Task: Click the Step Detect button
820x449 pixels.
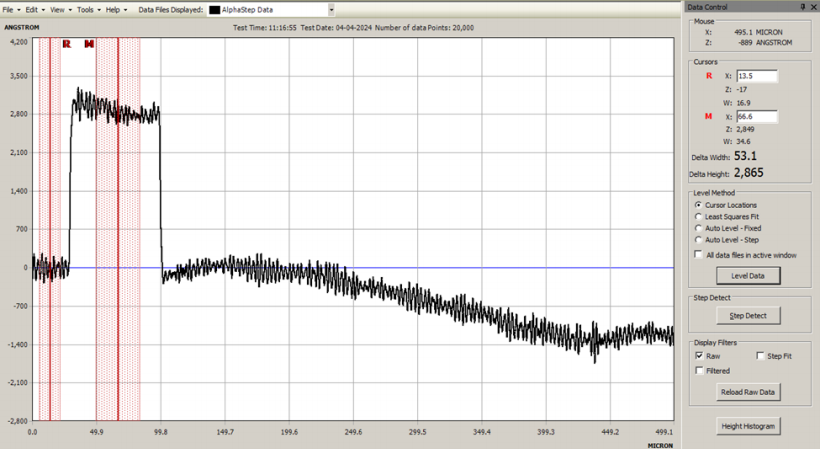Action: pos(748,316)
